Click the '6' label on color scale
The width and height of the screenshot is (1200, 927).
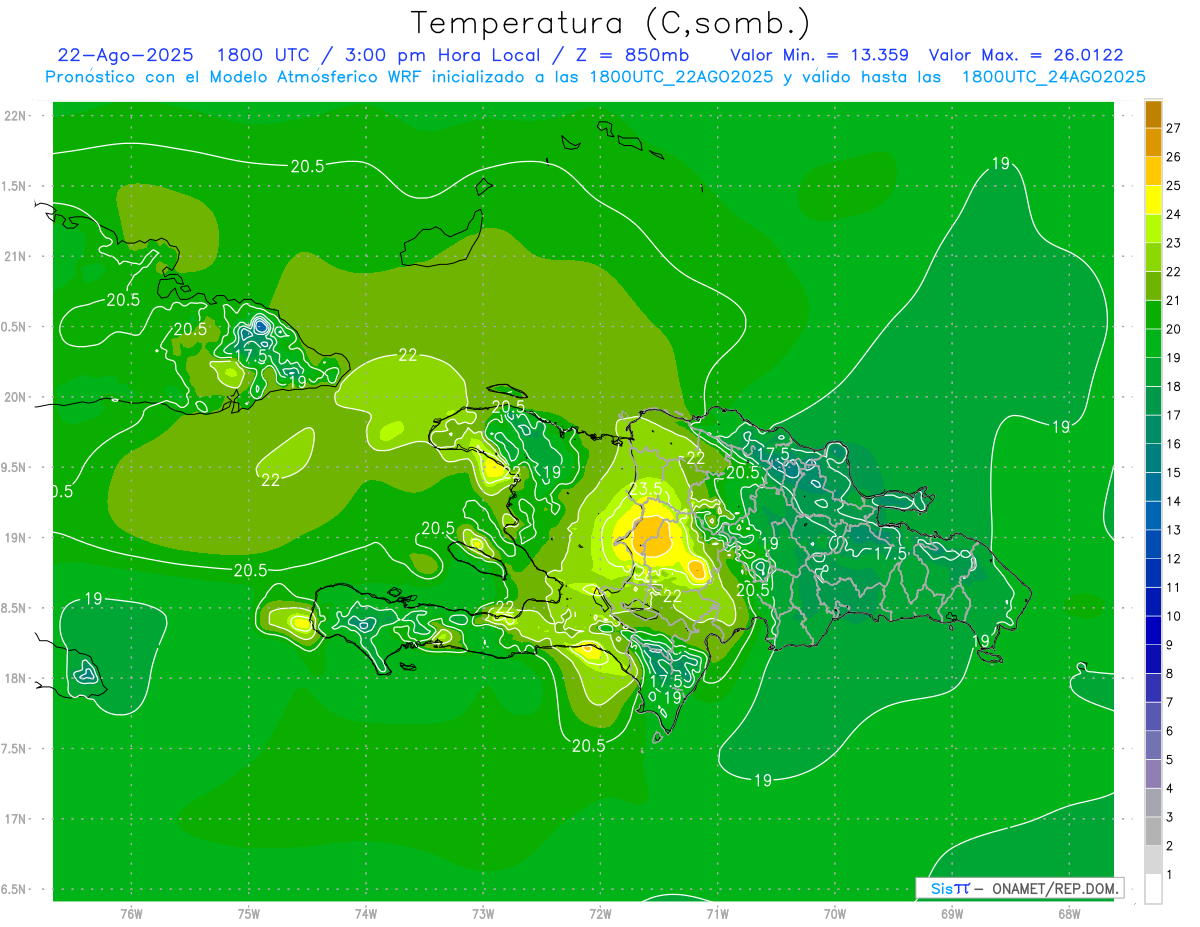pos(1171,731)
